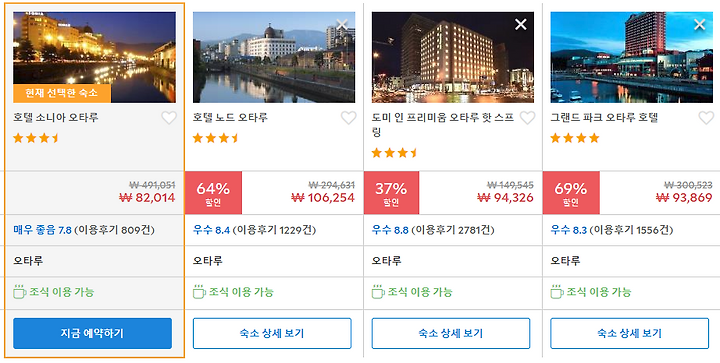Viewport: 720px width, 363px height.
Task: Click the 64% 할인 discount badge
Action: [x=213, y=193]
